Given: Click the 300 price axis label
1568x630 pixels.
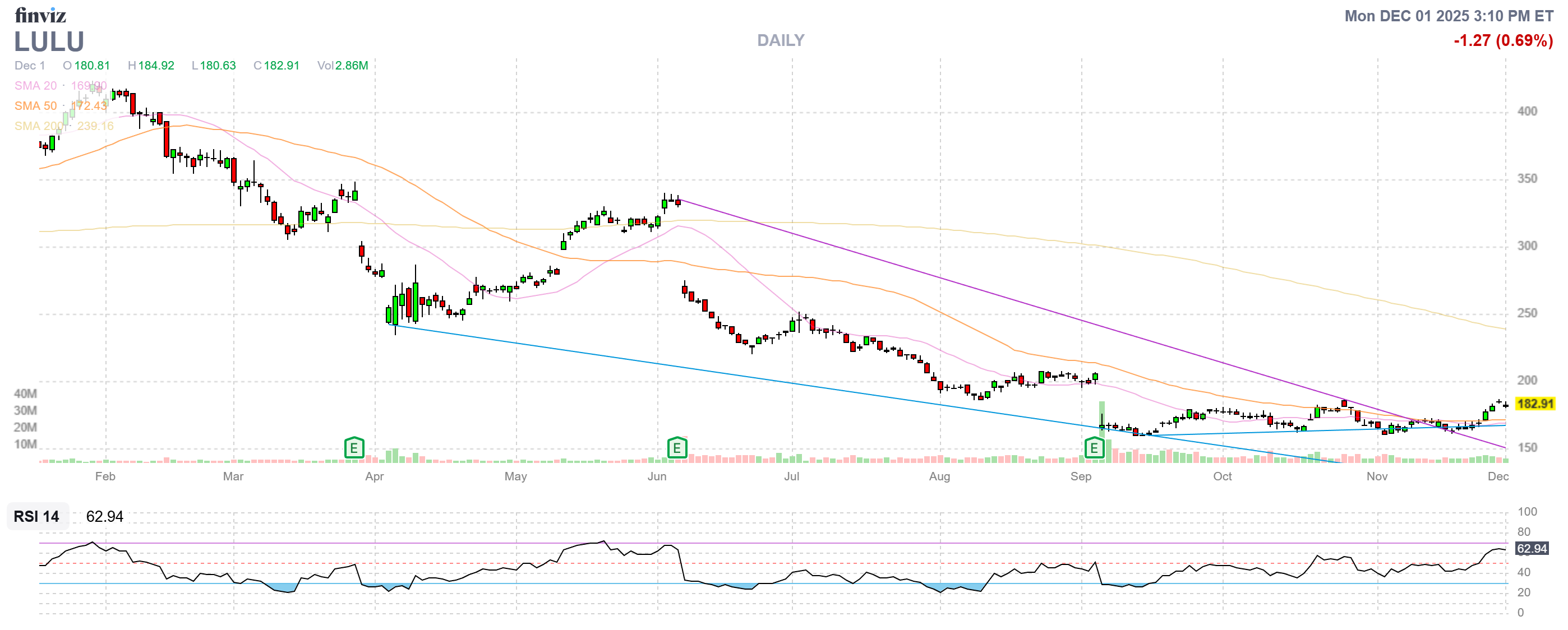Looking at the screenshot, I should coord(1527,245).
